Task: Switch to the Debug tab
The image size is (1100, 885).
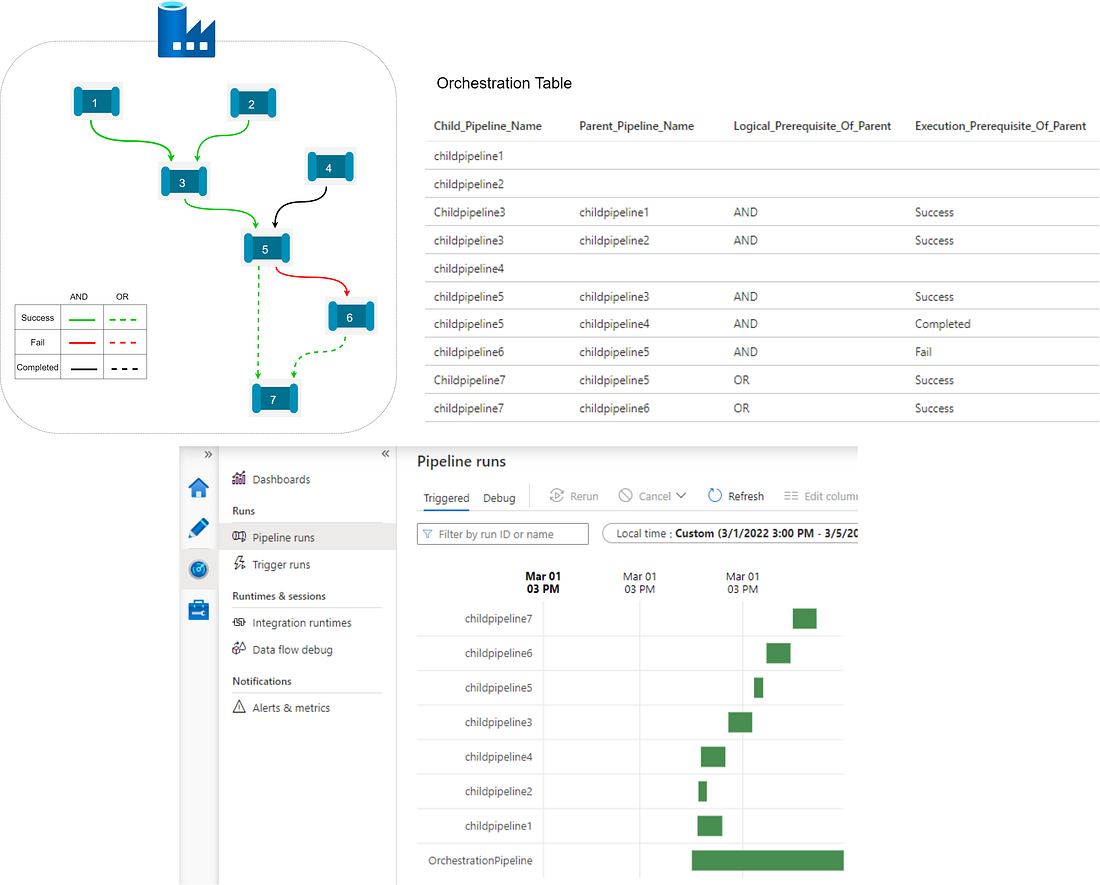Action: 499,497
